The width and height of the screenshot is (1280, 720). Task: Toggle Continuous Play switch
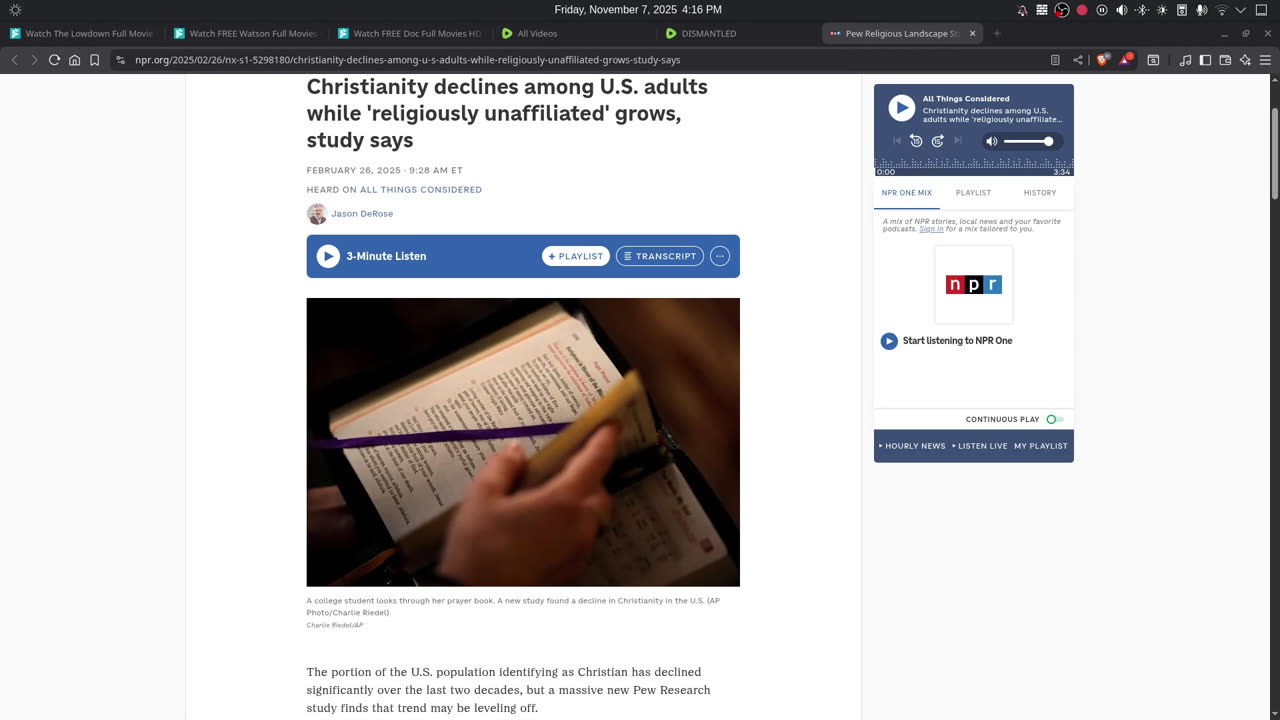1054,419
